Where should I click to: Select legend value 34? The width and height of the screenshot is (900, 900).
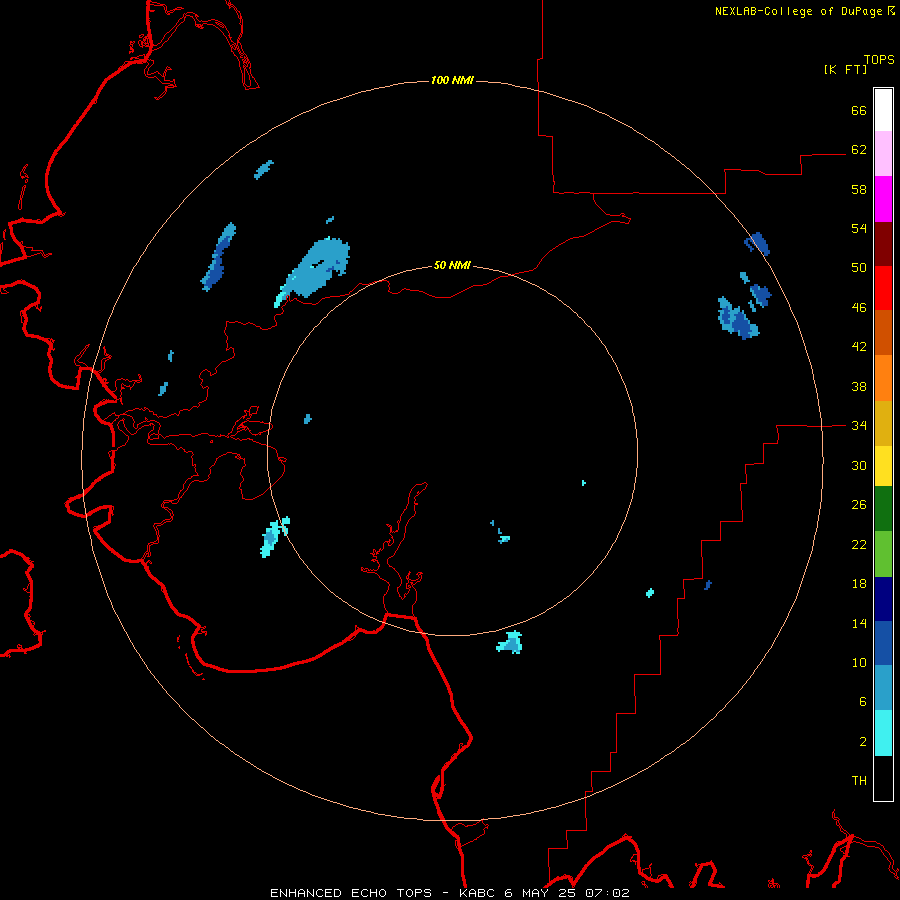(x=859, y=426)
